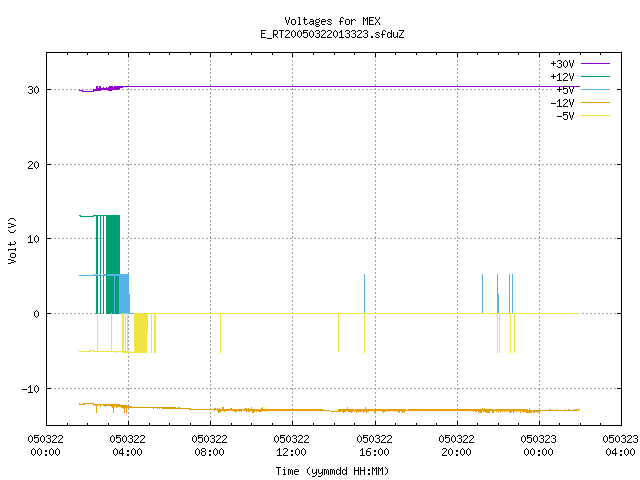Click the orange -12V legend line sample
The height and width of the screenshot is (480, 640).
595,102
